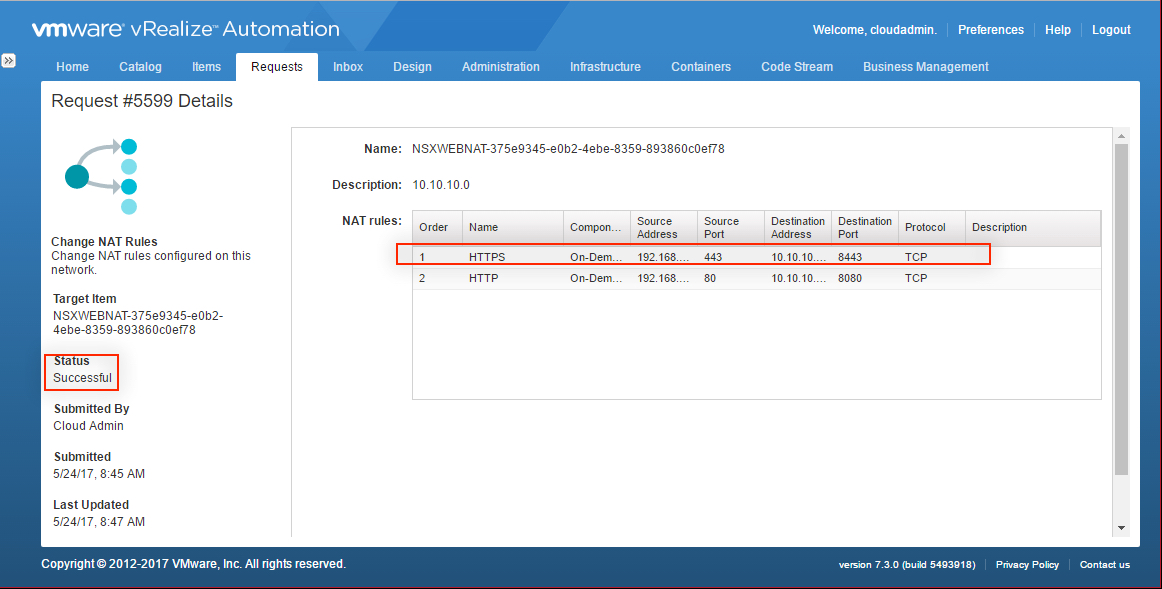Select the Business Management tab
The image size is (1162, 589).
click(925, 67)
